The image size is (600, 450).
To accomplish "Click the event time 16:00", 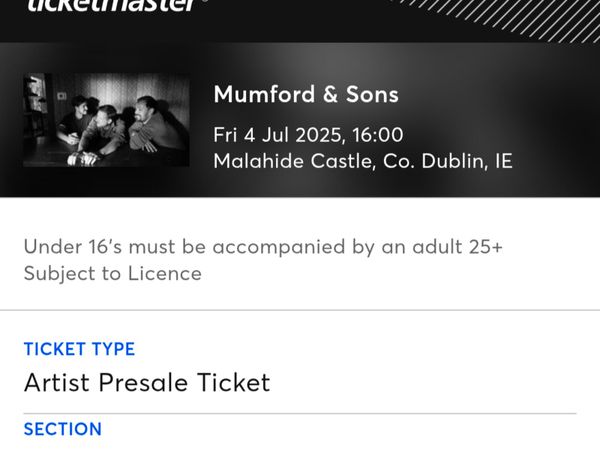I will coord(378,135).
